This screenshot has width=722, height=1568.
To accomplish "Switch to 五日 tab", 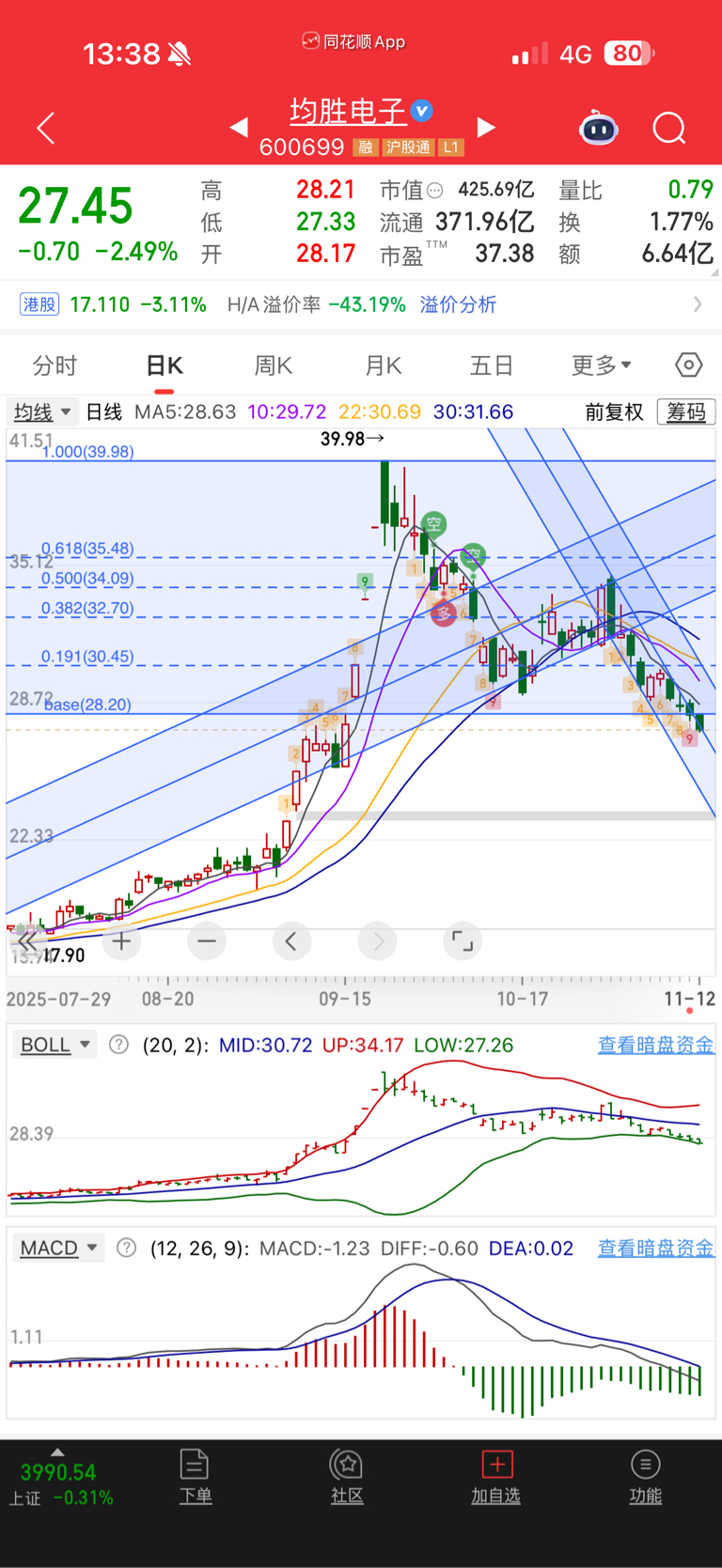I will click(492, 365).
